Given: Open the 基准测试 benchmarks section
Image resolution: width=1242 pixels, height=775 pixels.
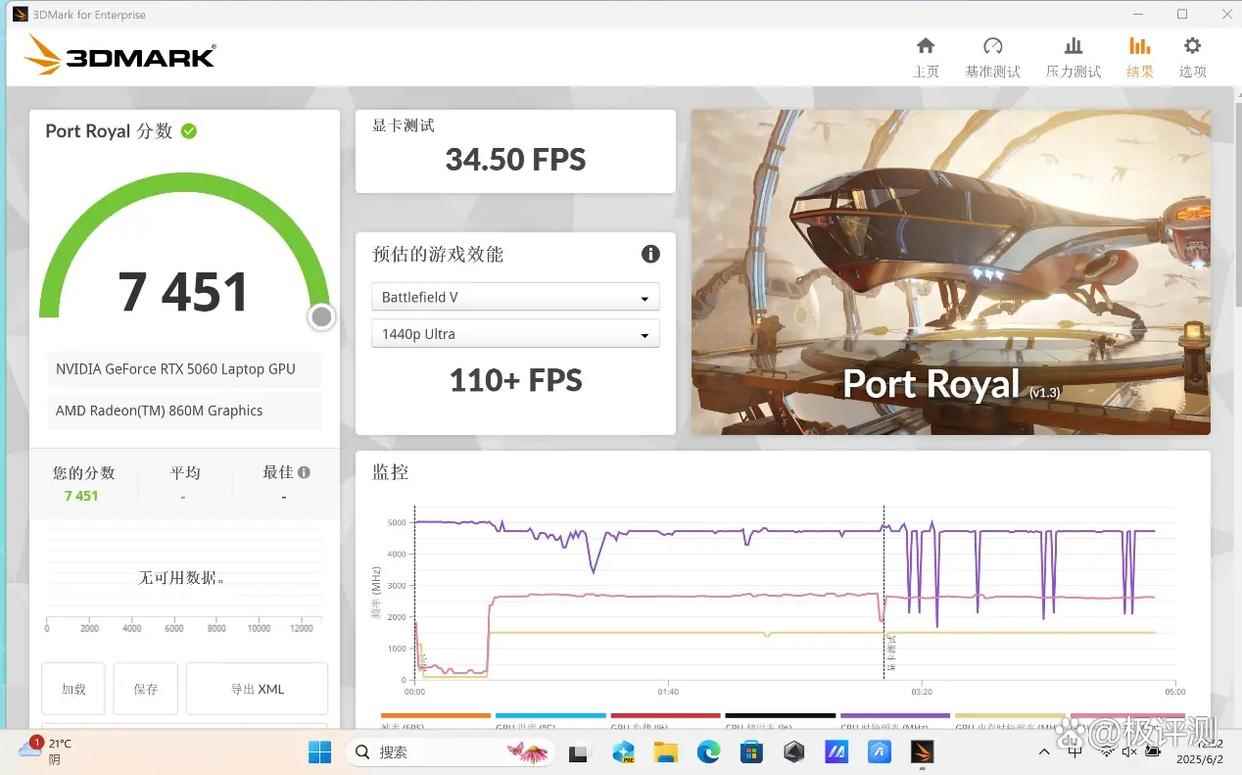Looking at the screenshot, I should (x=992, y=57).
